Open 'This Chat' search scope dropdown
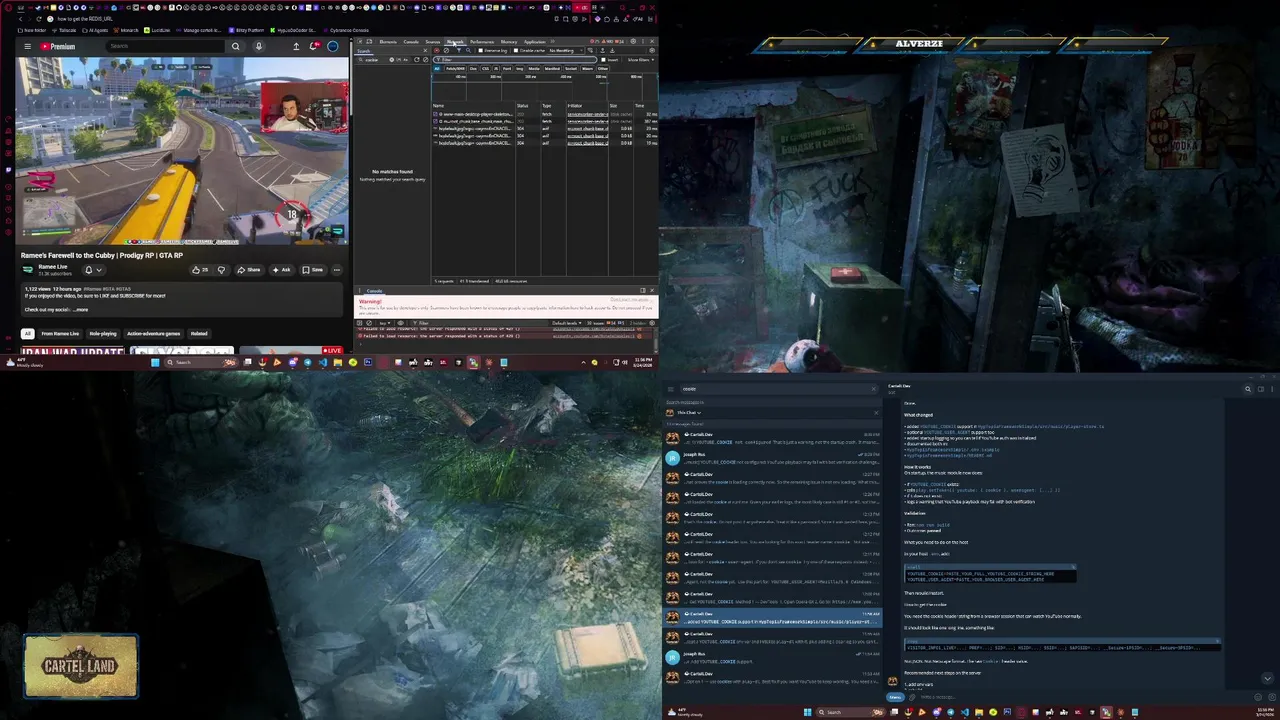This screenshot has height=720, width=1280. (689, 412)
